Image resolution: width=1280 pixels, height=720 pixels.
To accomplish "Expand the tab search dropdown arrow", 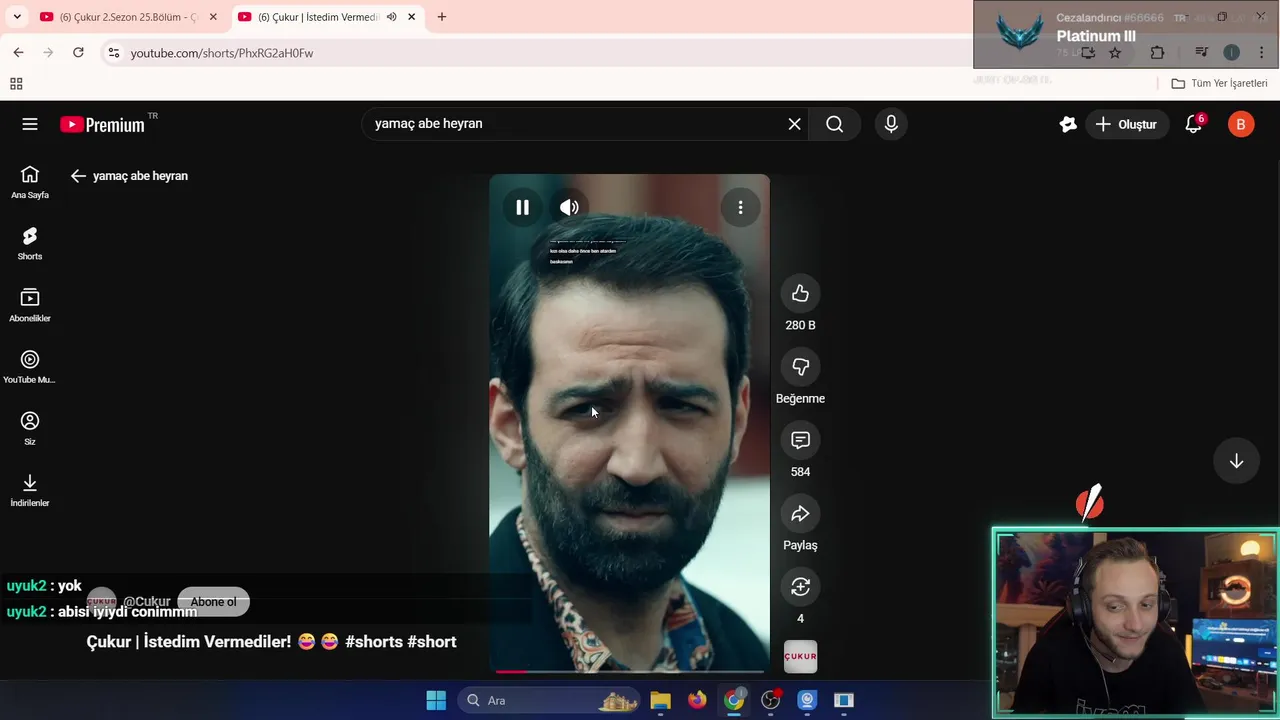I will pos(17,17).
